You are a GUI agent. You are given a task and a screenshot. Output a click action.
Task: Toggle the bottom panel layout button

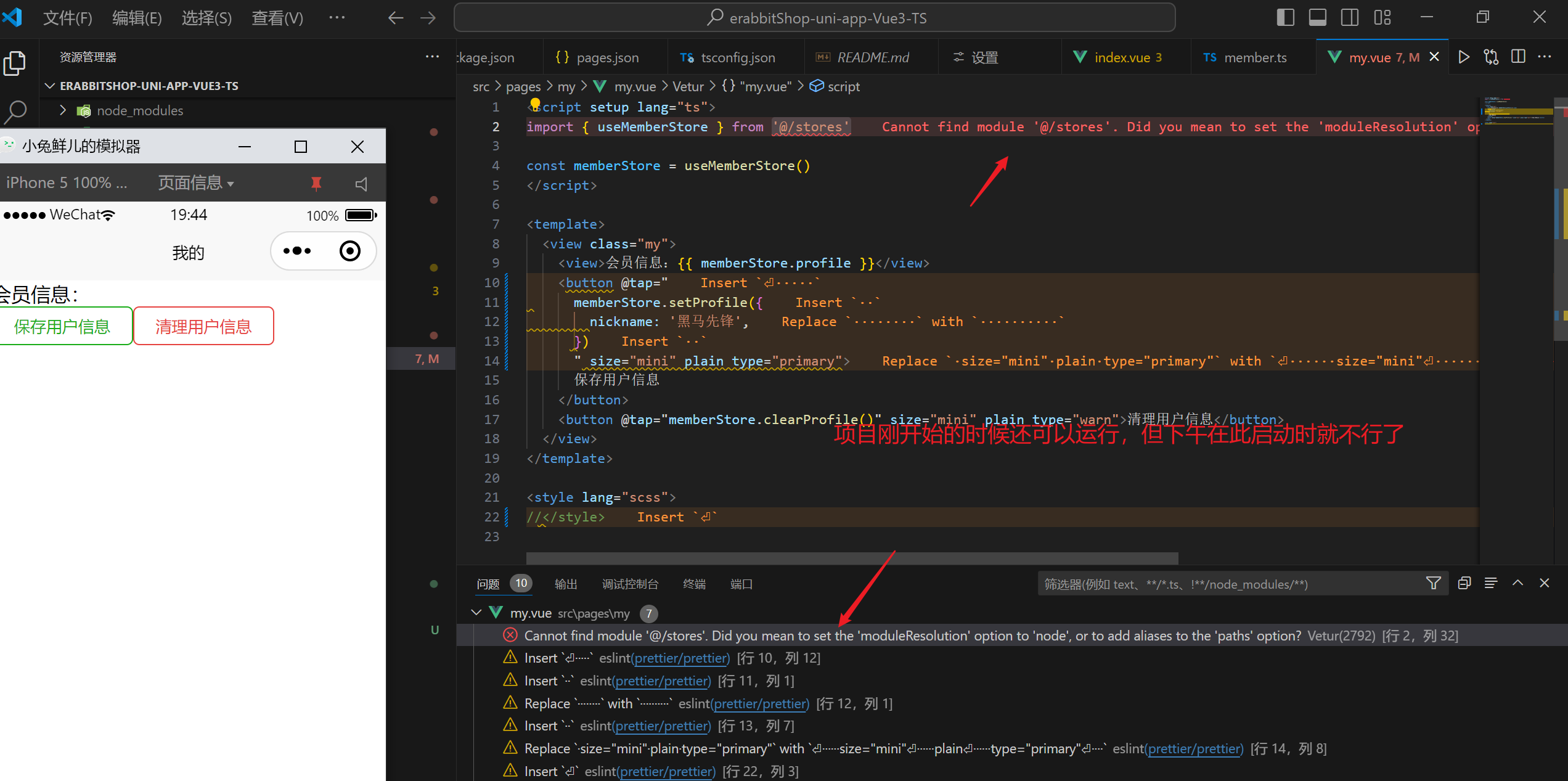pos(1317,17)
